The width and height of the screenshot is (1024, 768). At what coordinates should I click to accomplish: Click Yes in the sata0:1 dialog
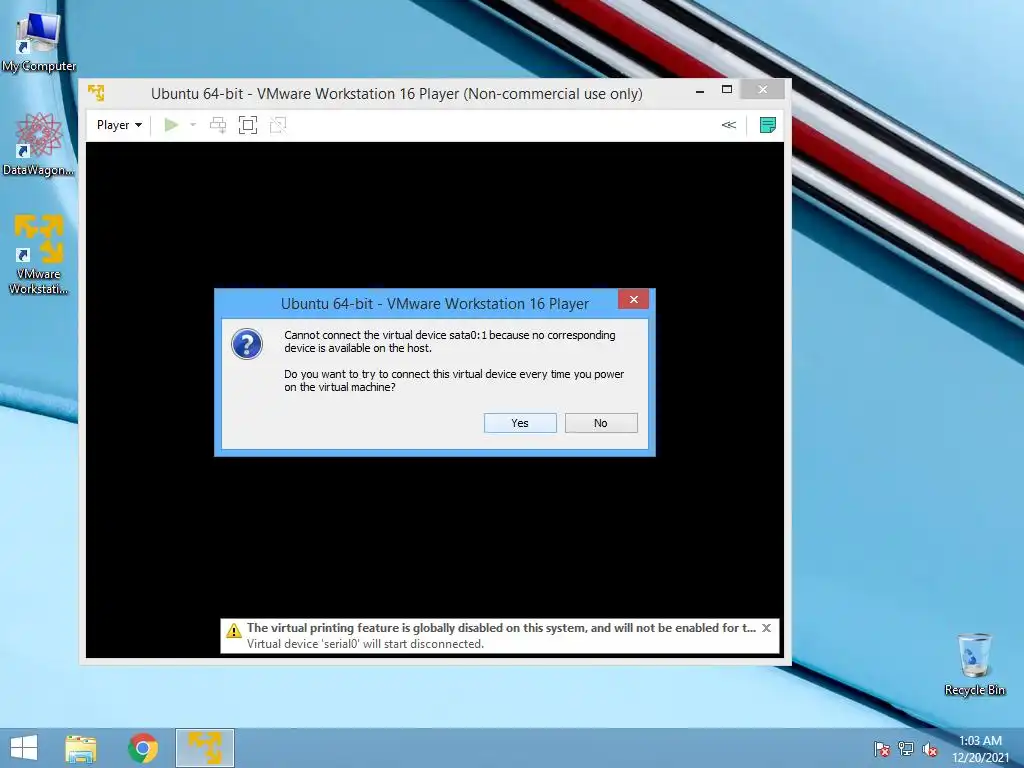pyautogui.click(x=520, y=423)
